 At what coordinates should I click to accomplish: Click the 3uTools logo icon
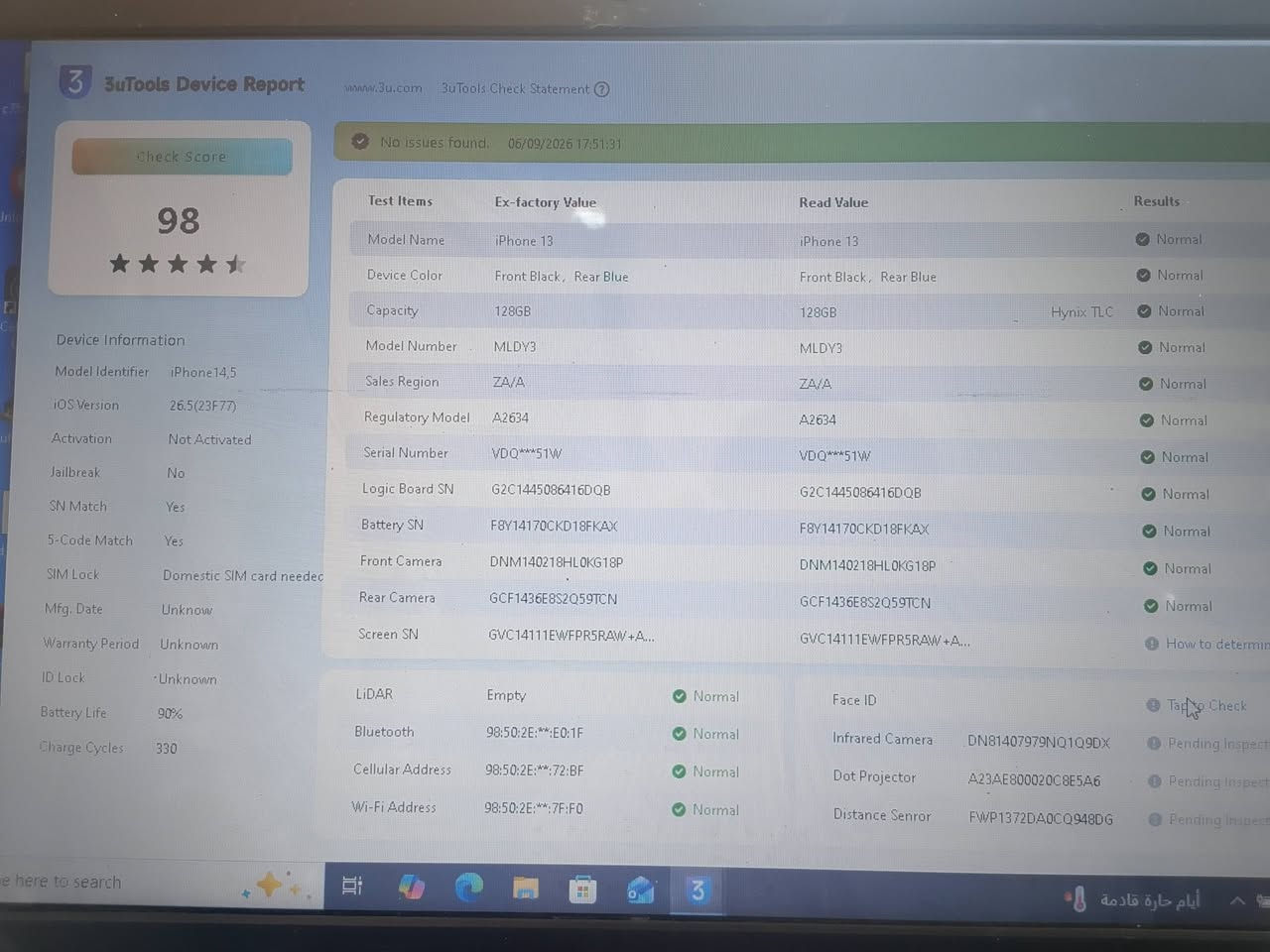[75, 81]
